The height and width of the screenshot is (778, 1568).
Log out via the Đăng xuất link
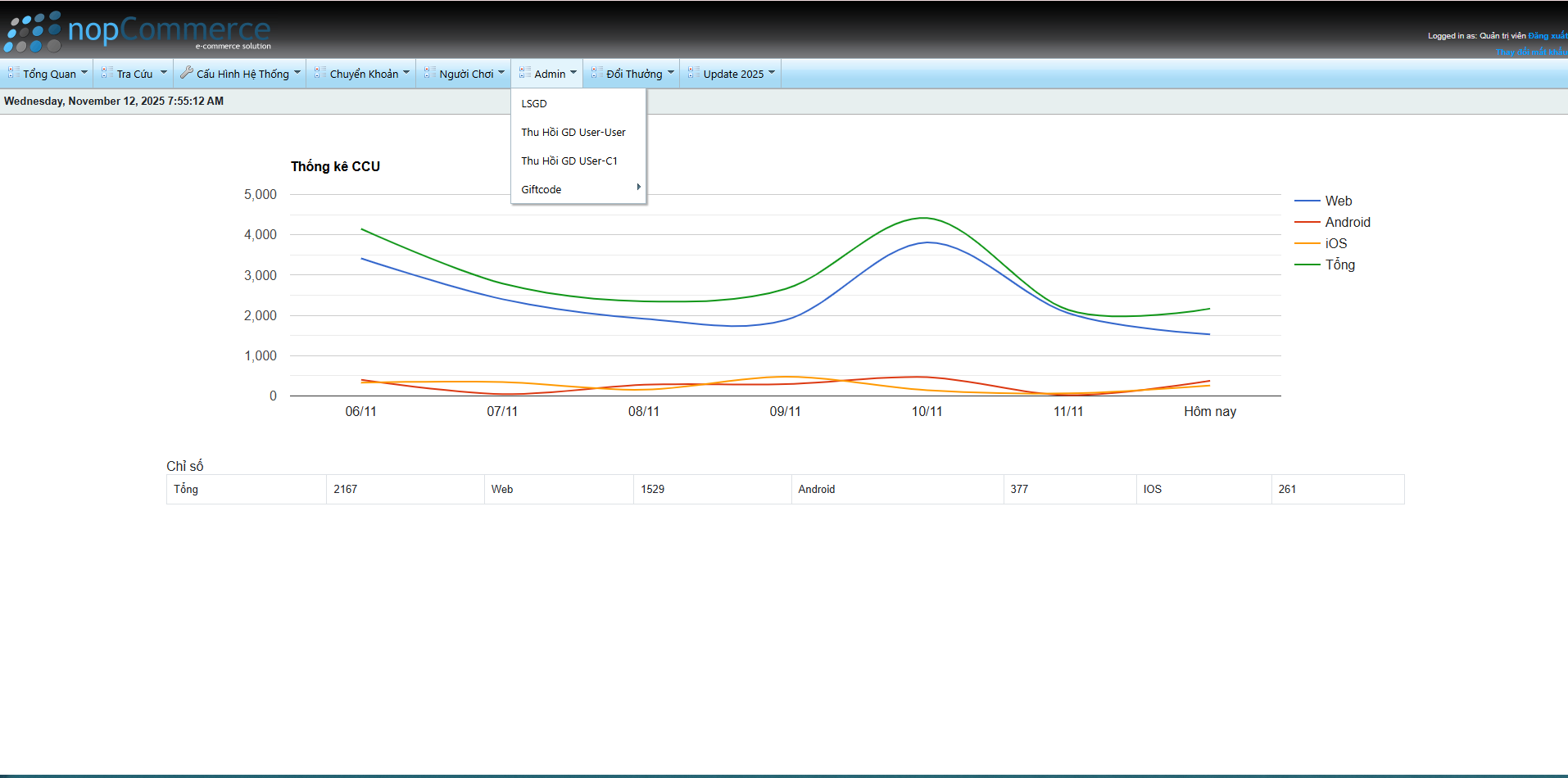[1547, 36]
